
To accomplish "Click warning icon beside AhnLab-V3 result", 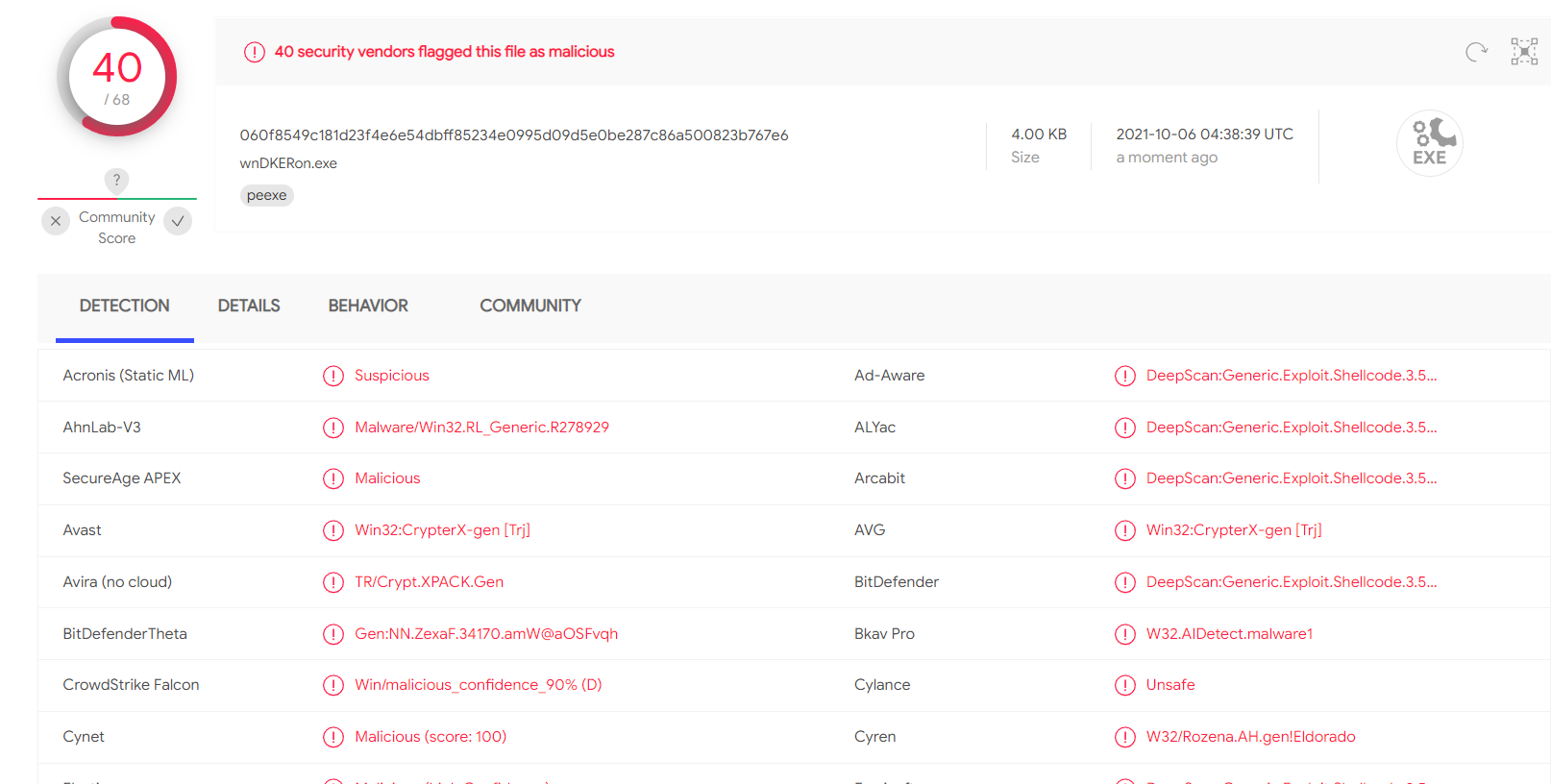I will click(x=333, y=428).
